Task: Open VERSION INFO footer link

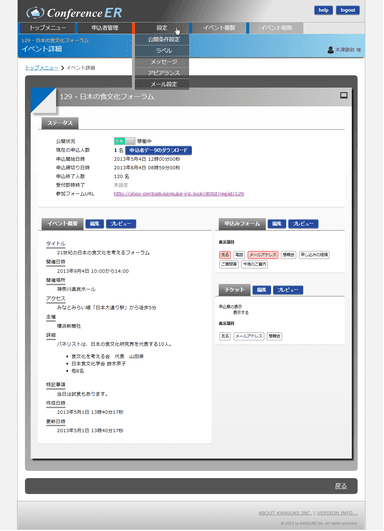Action: coord(337,513)
